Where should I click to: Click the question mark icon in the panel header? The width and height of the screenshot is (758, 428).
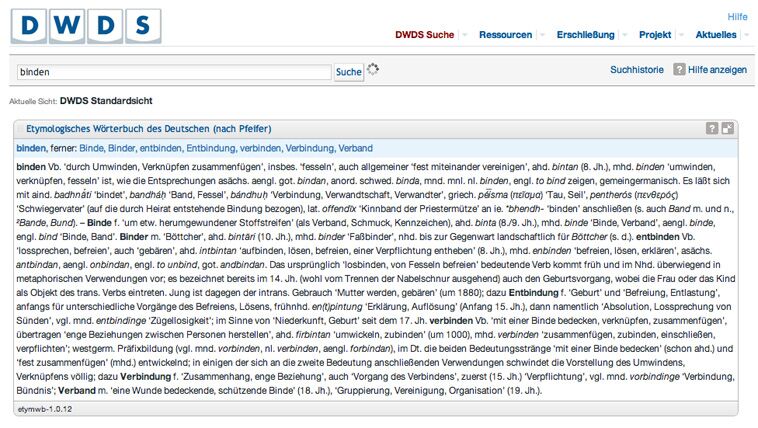pos(712,128)
